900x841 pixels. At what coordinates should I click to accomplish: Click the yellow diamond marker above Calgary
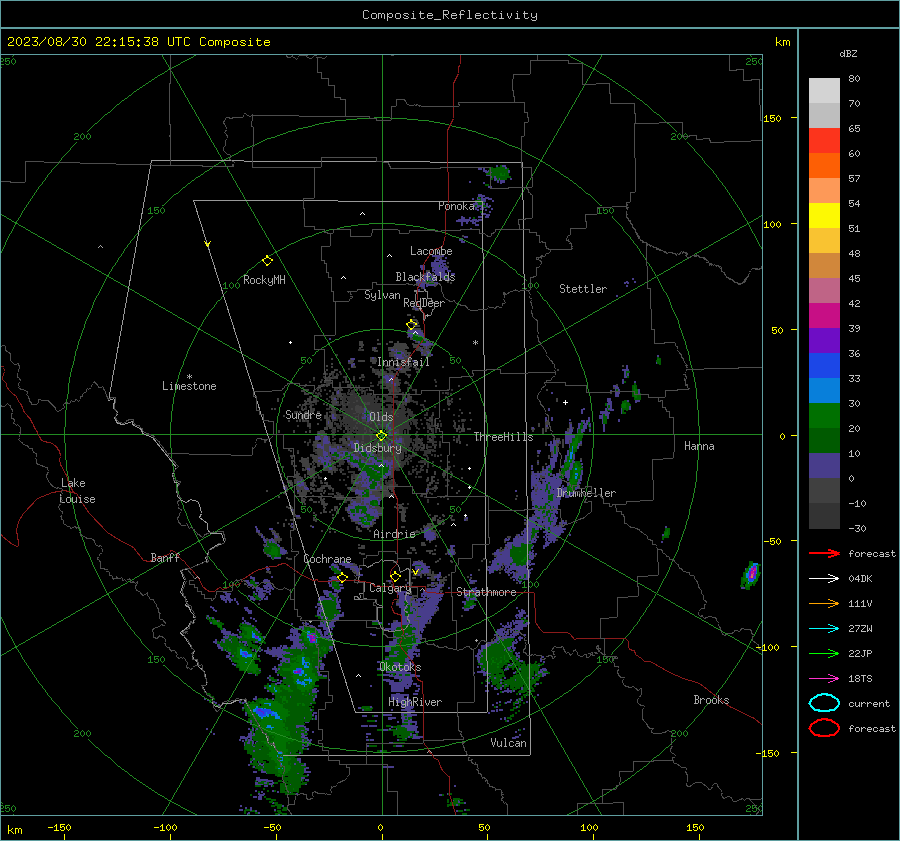[395, 576]
